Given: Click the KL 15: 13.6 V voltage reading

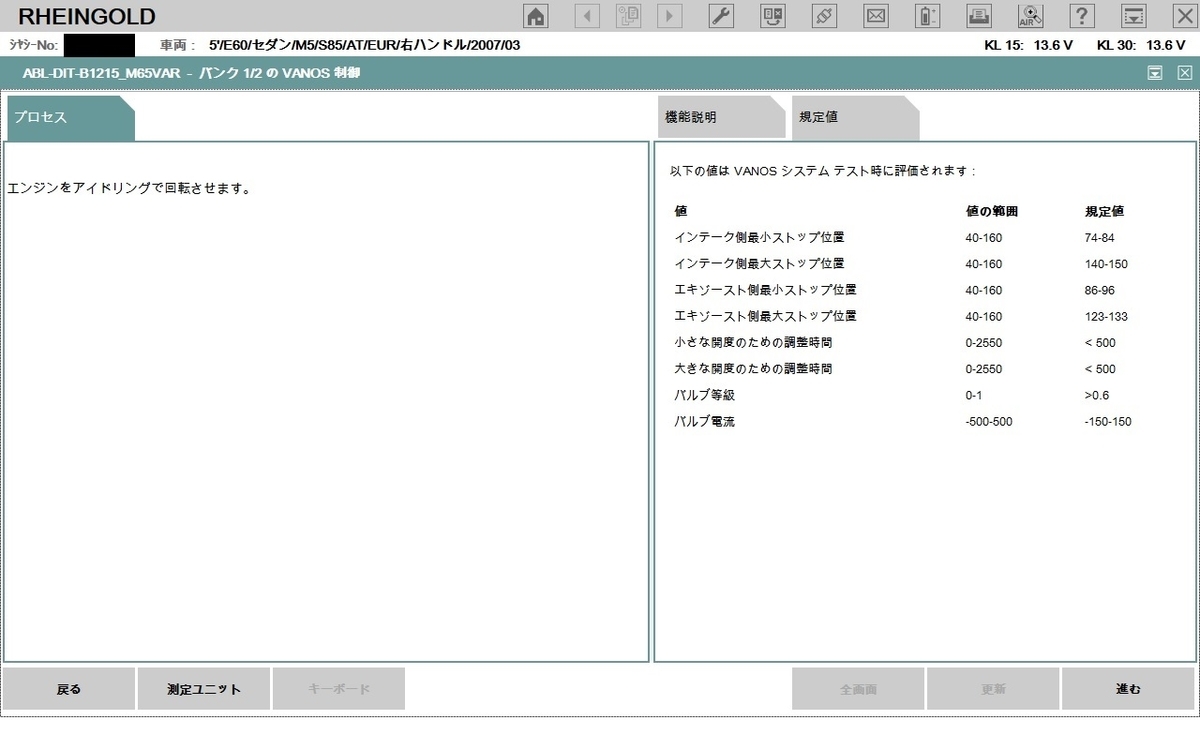Looking at the screenshot, I should pos(1027,45).
